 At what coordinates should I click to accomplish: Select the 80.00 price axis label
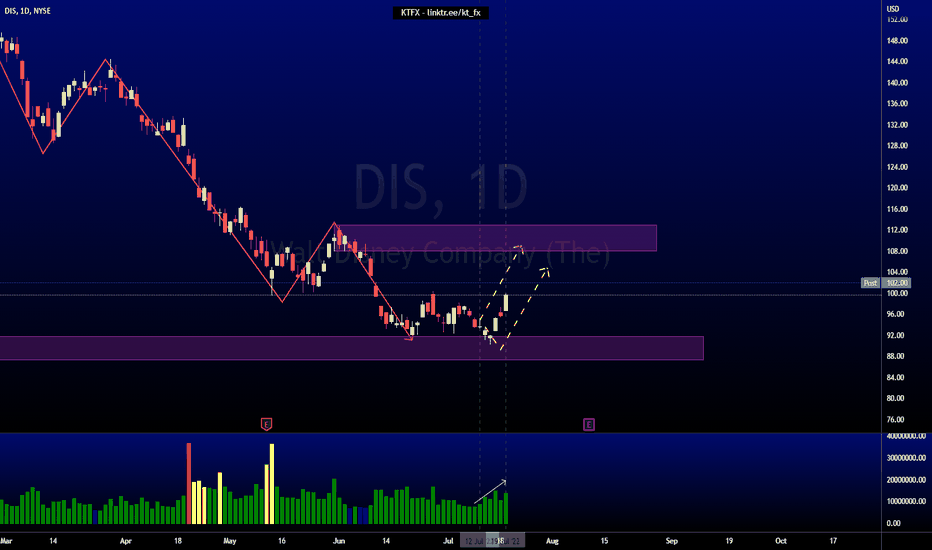[895, 398]
